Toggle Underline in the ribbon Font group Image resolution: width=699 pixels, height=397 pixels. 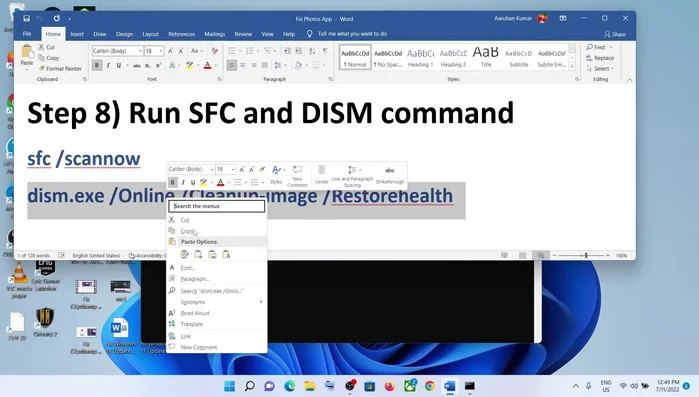pos(119,65)
